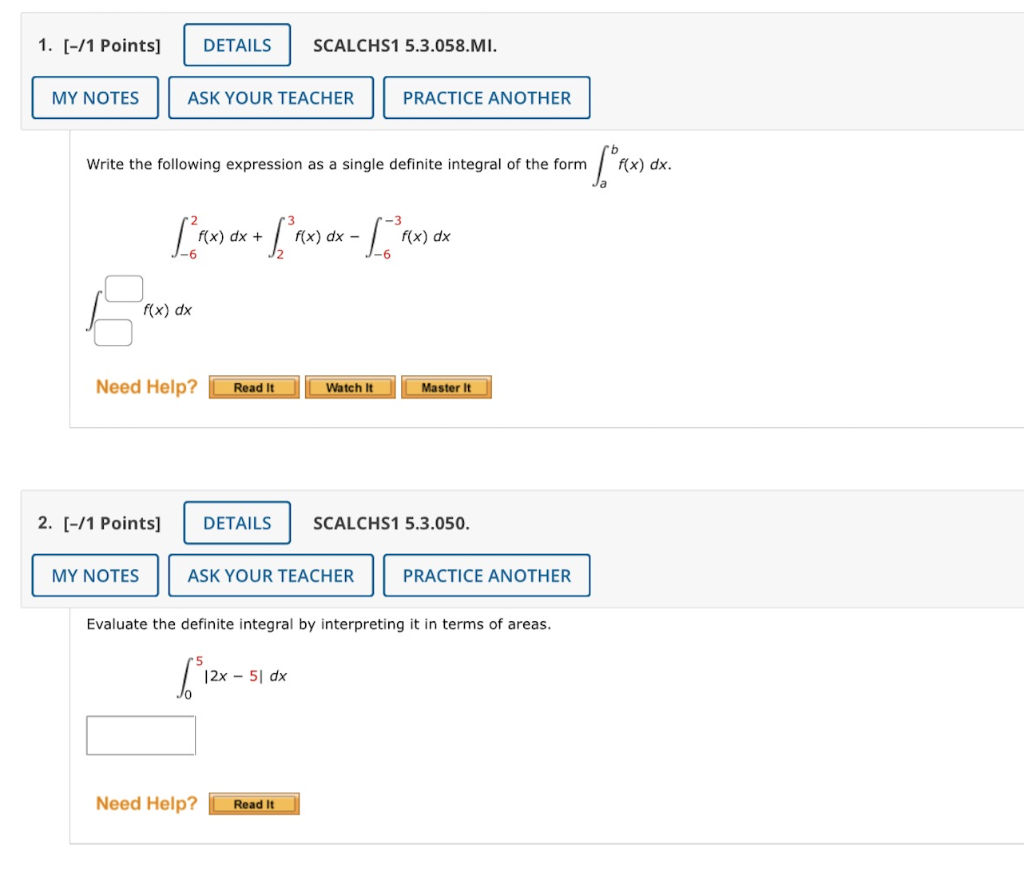Click the Read It help button for question 1
Screen dimensions: 1024x875
(253, 387)
